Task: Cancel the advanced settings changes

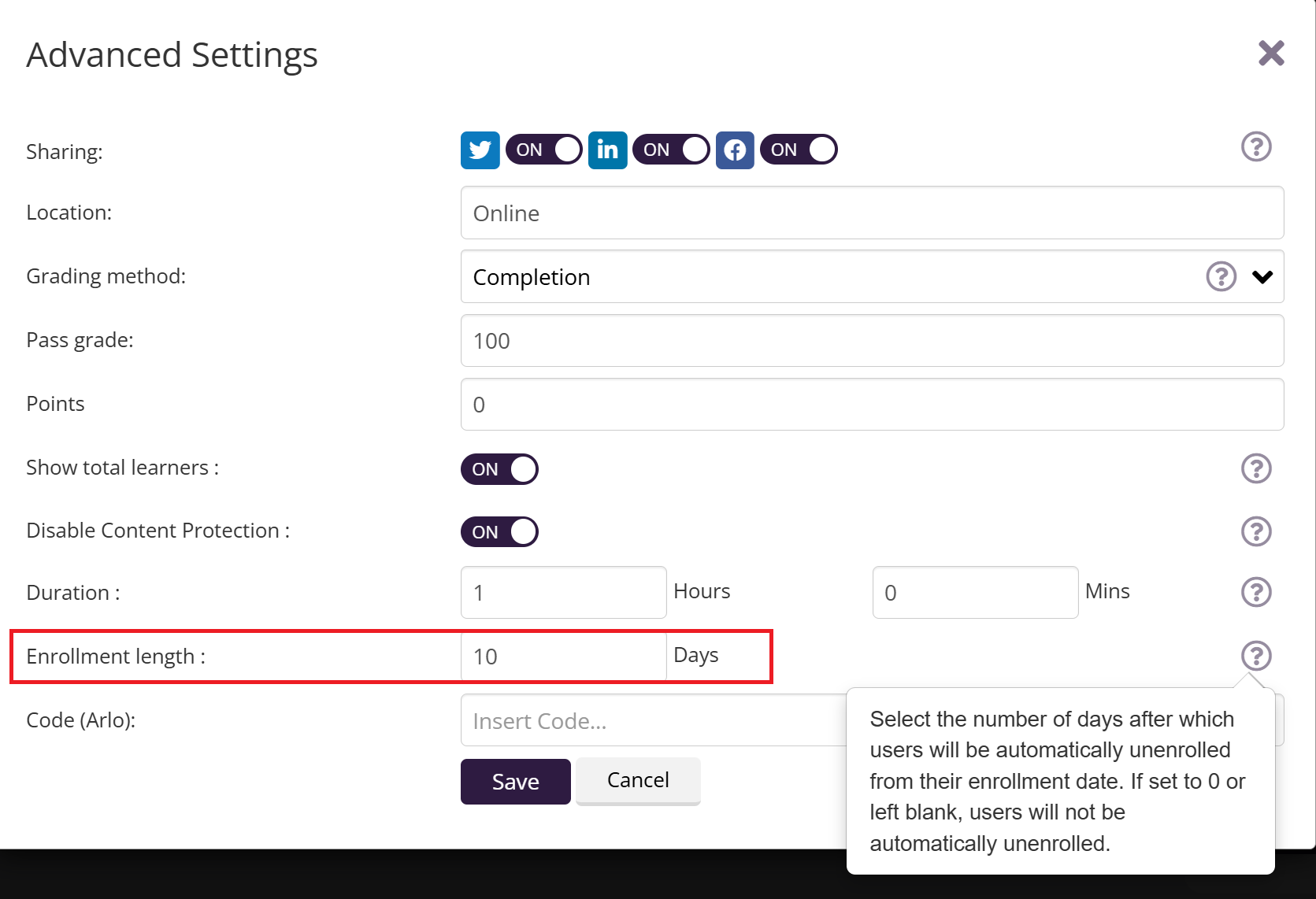Action: pos(638,780)
